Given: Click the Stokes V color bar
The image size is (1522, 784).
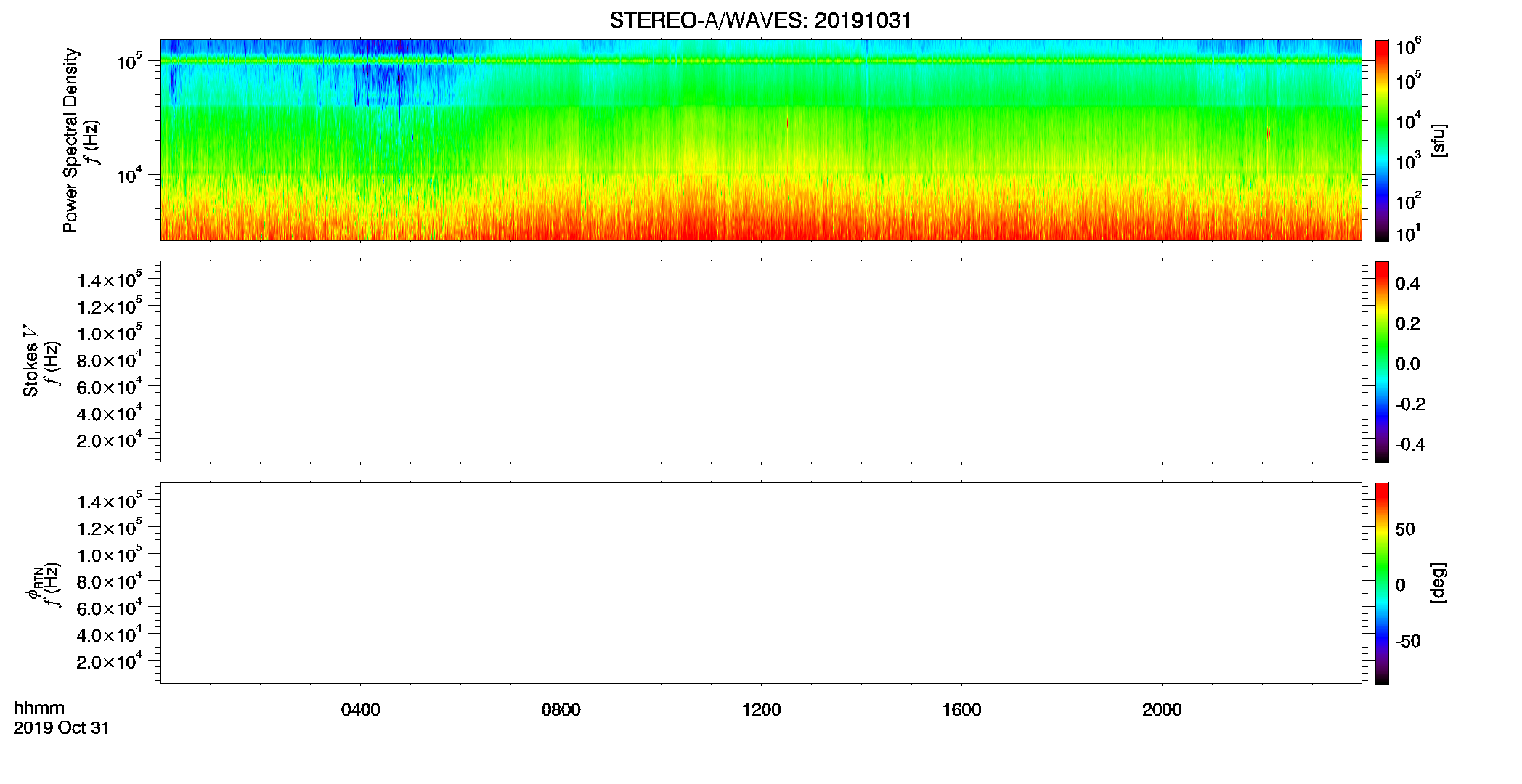Looking at the screenshot, I should [1382, 362].
